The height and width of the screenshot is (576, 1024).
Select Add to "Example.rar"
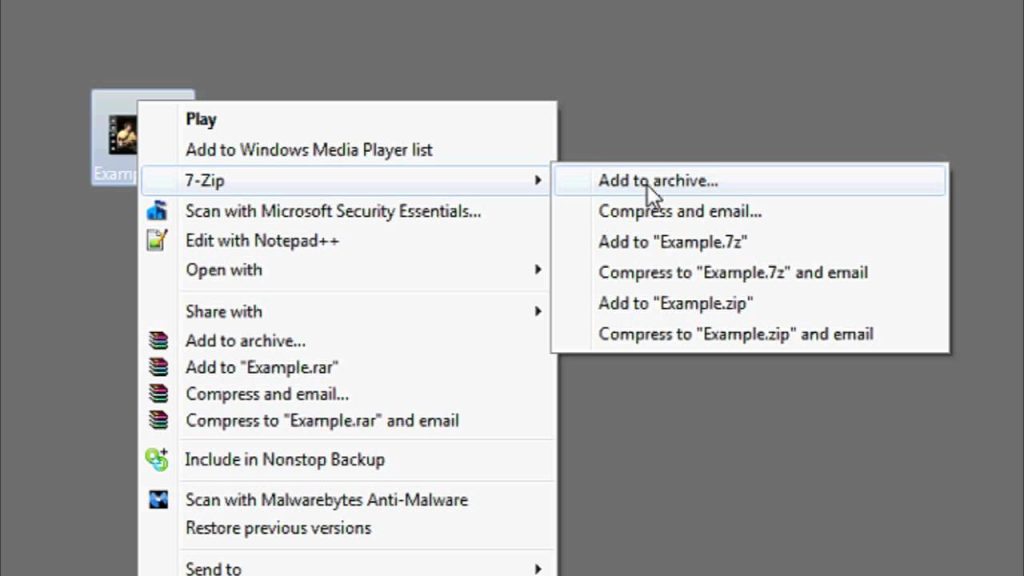tap(349, 367)
